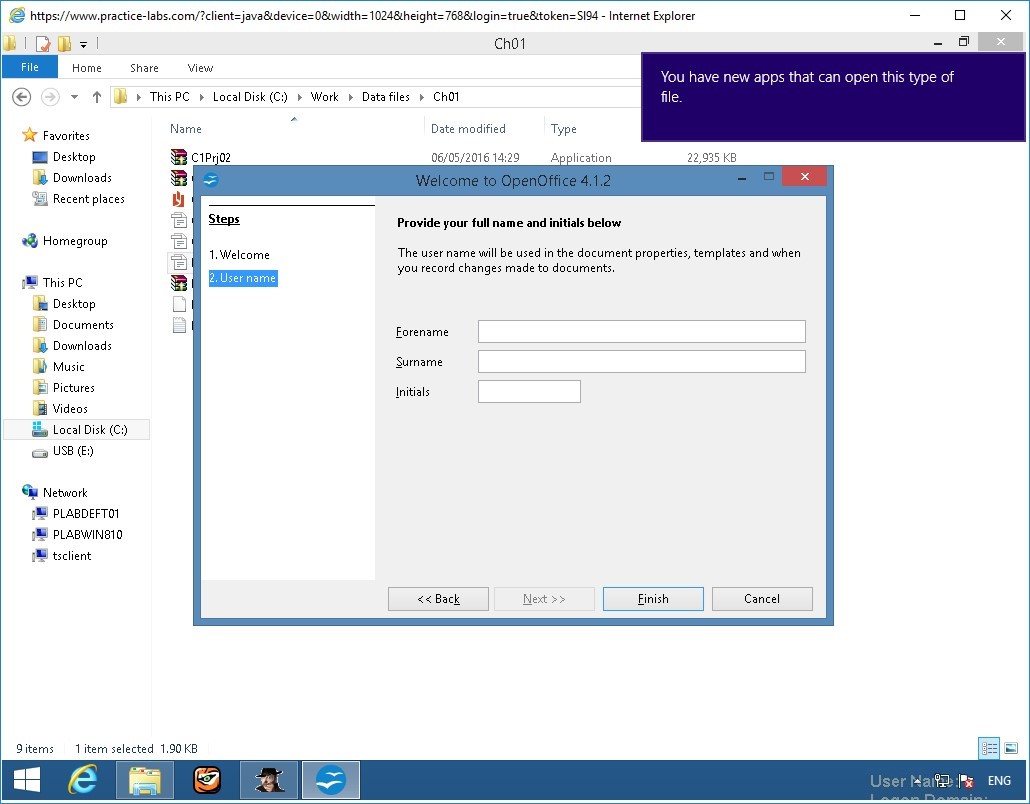This screenshot has width=1030, height=804.
Task: Select step 1. Welcome in Steps list
Action: [x=239, y=255]
